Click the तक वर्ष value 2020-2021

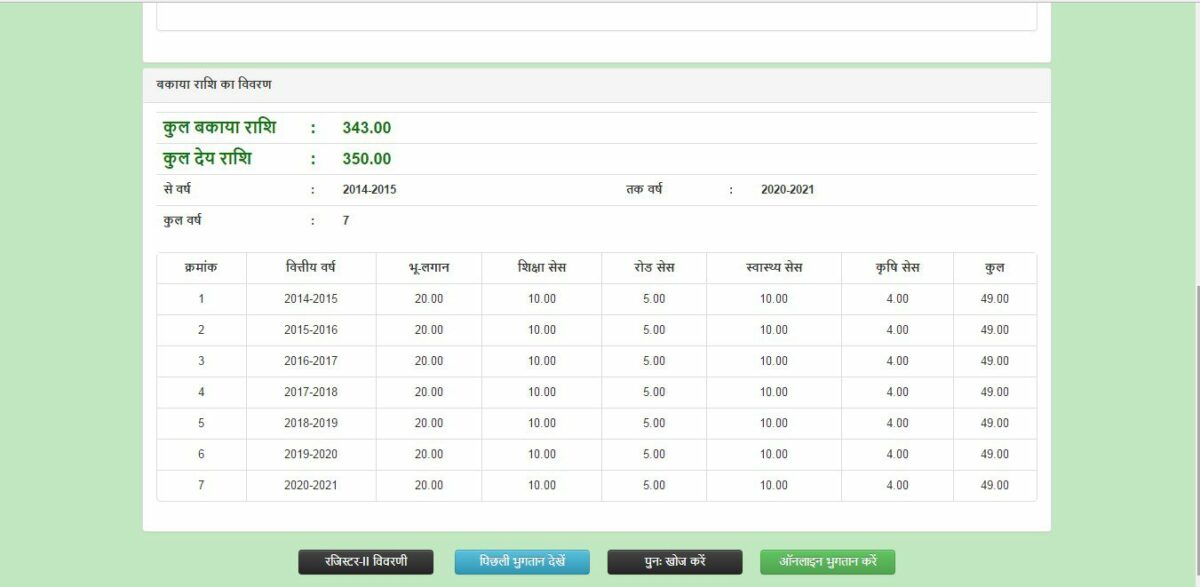coord(788,189)
